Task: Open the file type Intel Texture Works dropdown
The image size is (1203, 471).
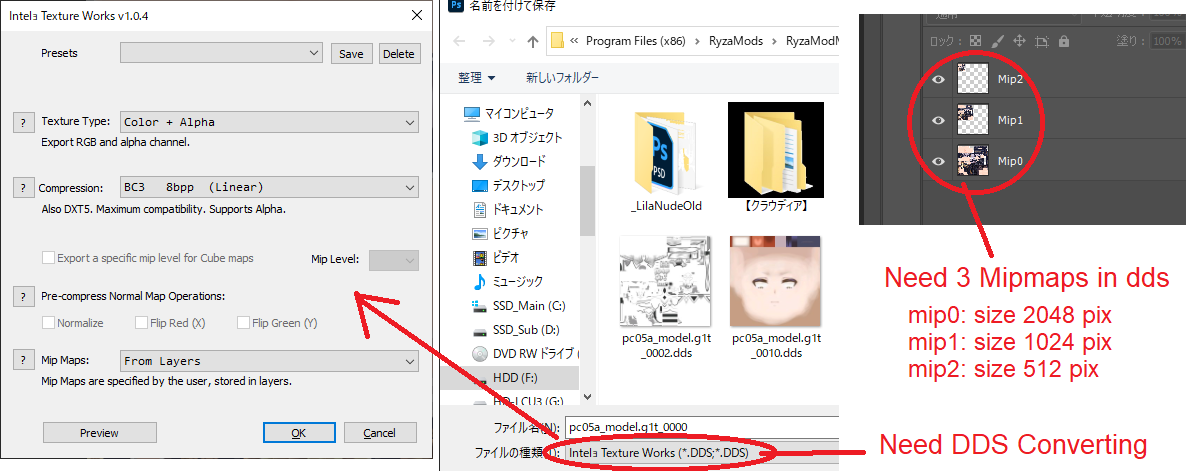Action: 700,453
